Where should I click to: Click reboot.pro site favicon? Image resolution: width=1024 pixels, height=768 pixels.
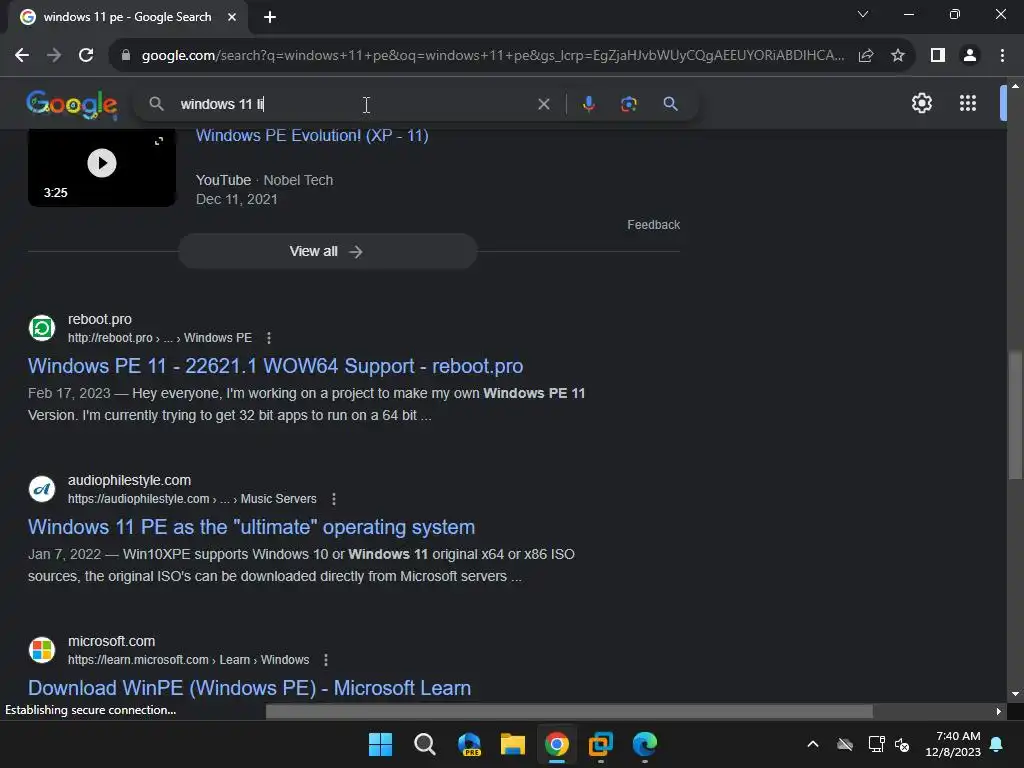point(42,328)
